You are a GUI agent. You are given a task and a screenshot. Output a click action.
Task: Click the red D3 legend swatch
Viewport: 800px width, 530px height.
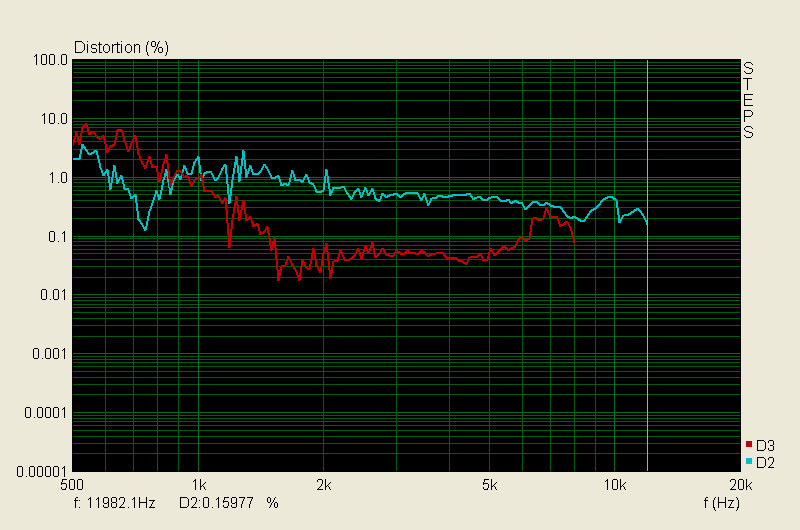tap(749, 444)
